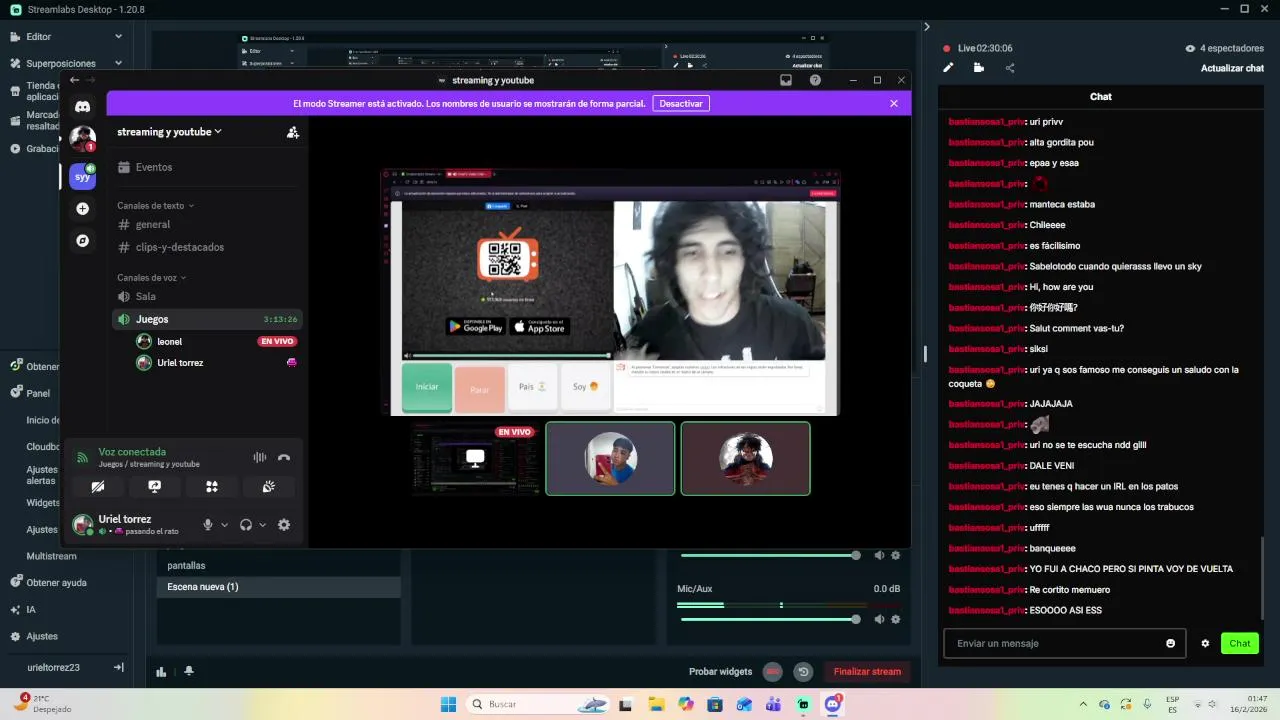
Task: Open Discord inbox icon in title bar
Action: tap(786, 80)
